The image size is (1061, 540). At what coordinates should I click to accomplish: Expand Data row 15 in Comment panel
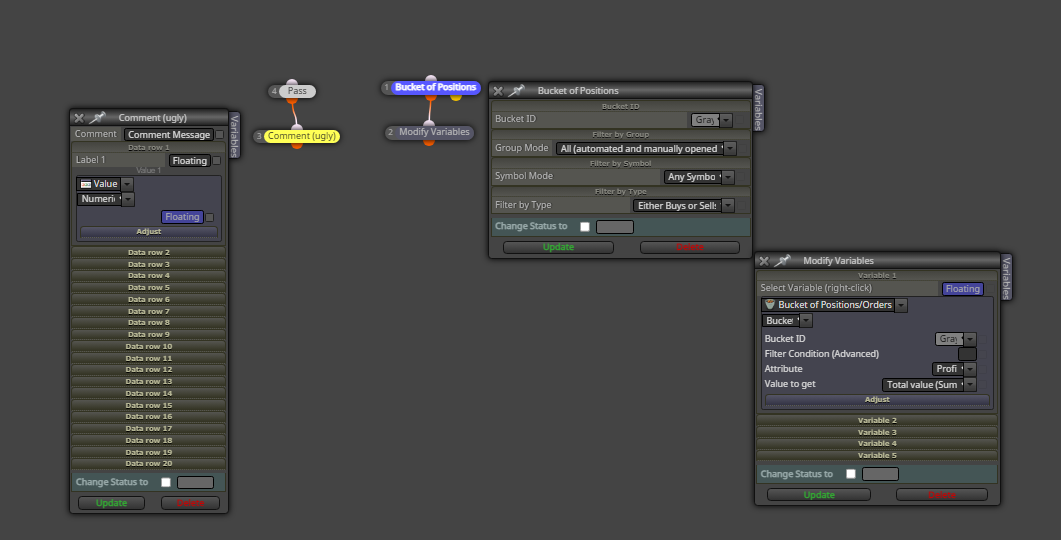tap(149, 405)
